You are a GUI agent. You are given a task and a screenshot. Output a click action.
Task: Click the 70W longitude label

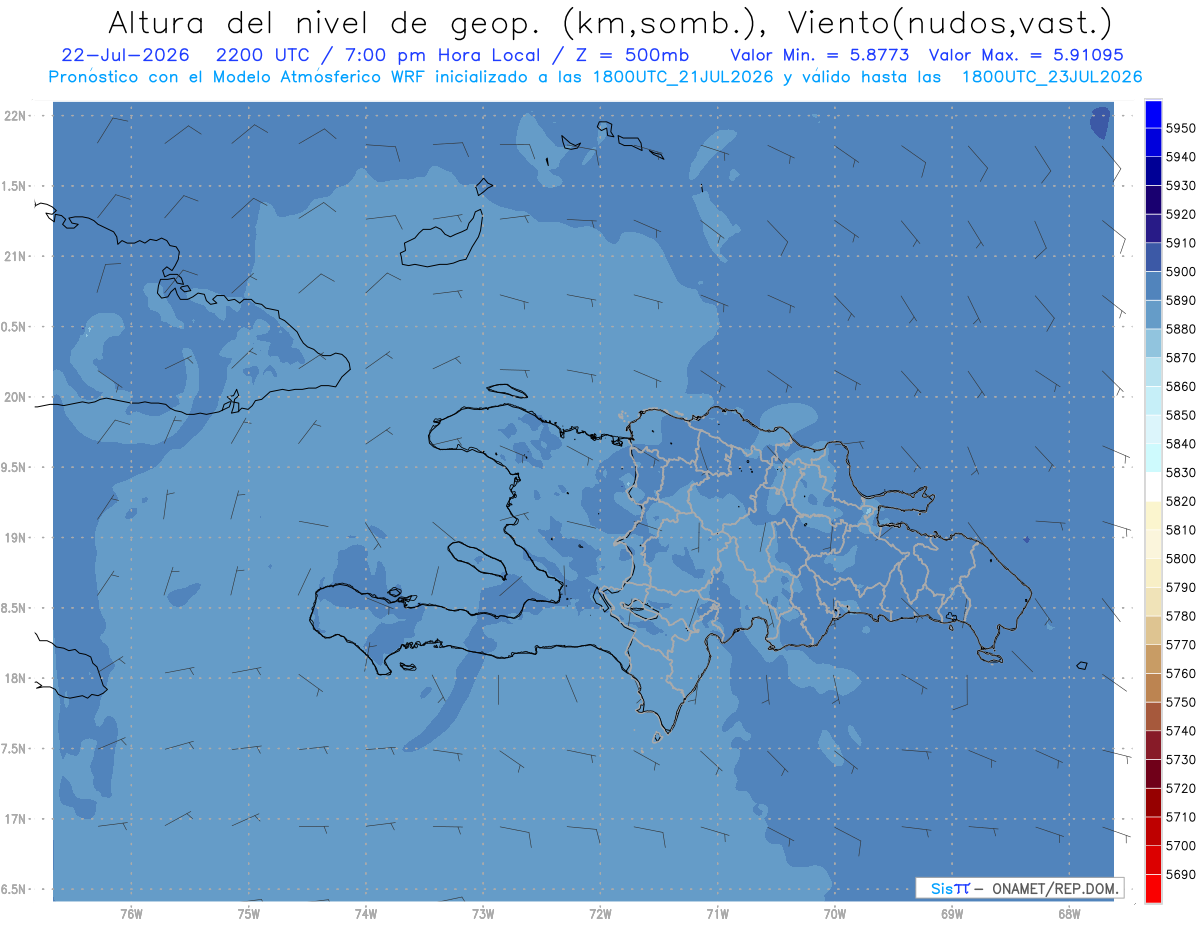pyautogui.click(x=835, y=914)
